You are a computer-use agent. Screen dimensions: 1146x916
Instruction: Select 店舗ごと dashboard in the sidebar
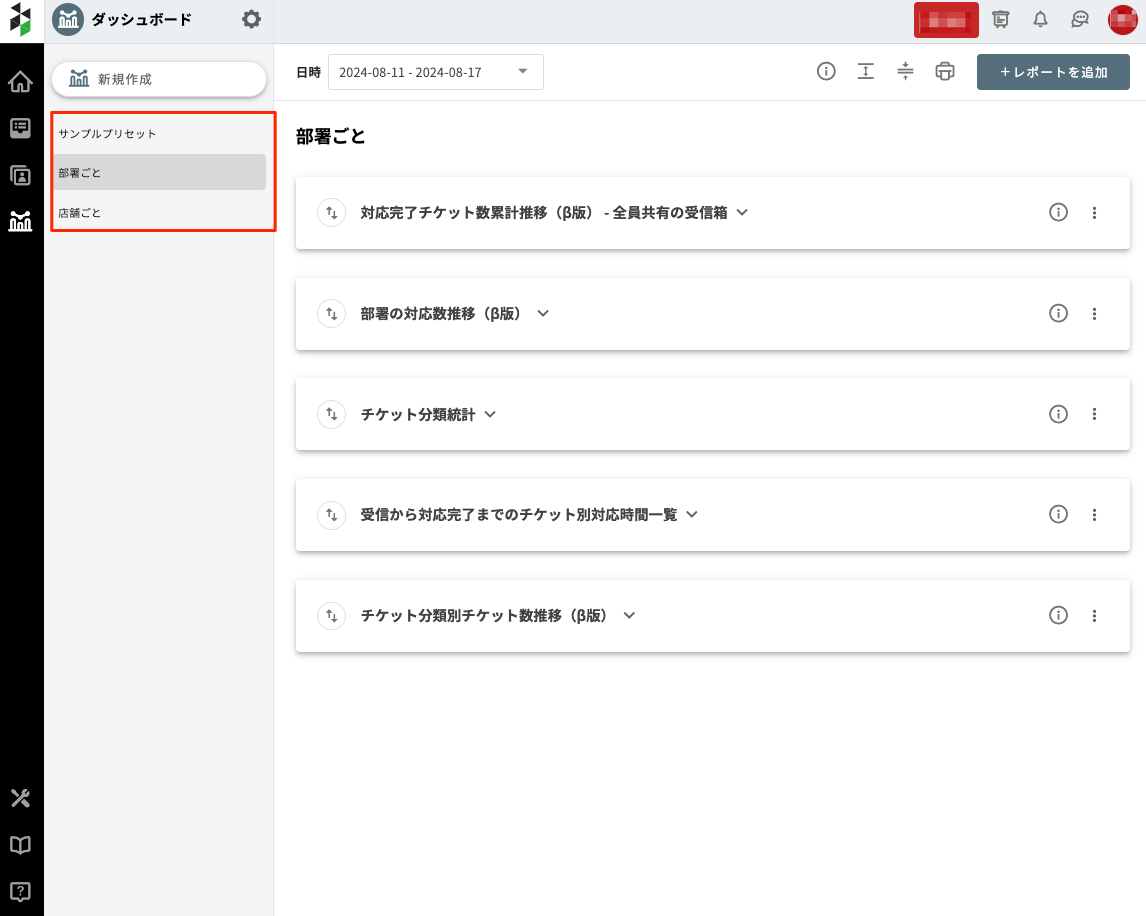(80, 213)
